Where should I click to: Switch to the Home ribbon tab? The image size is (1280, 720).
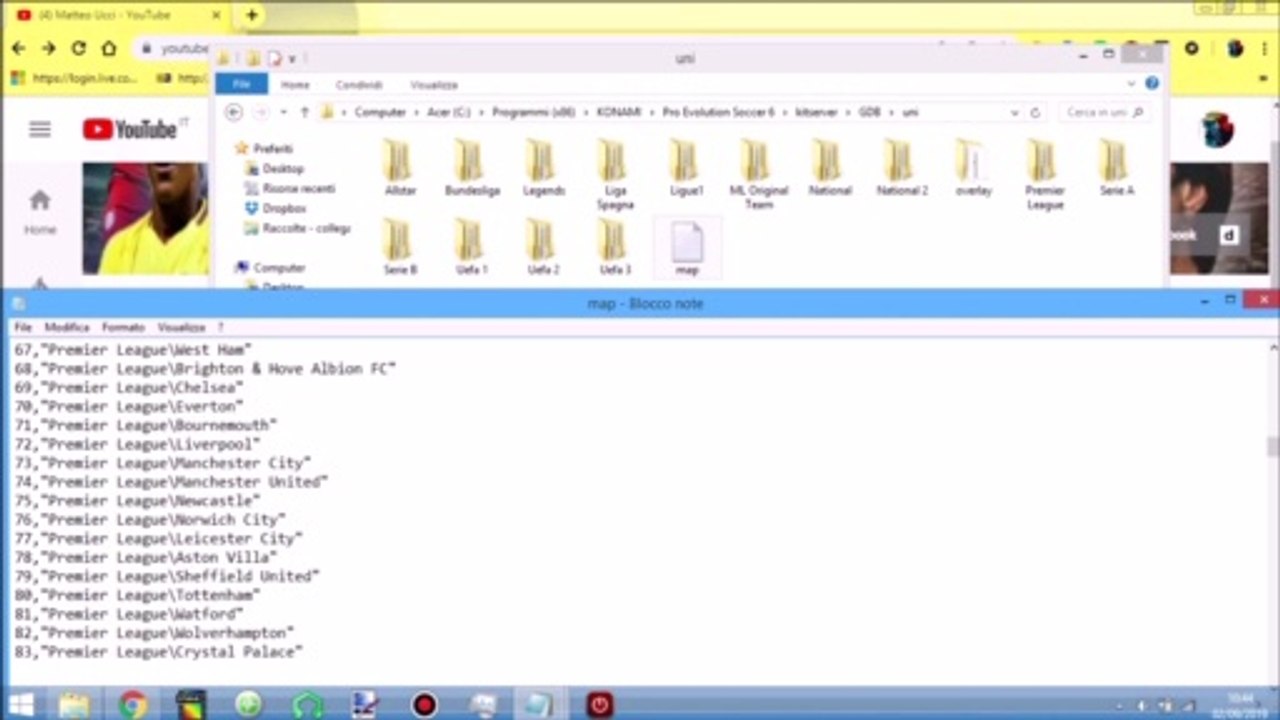295,85
